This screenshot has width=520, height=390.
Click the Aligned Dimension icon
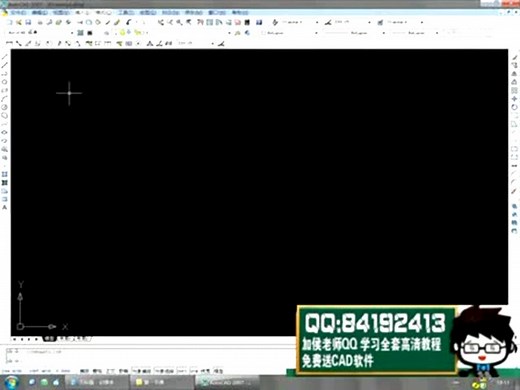[x=19, y=43]
